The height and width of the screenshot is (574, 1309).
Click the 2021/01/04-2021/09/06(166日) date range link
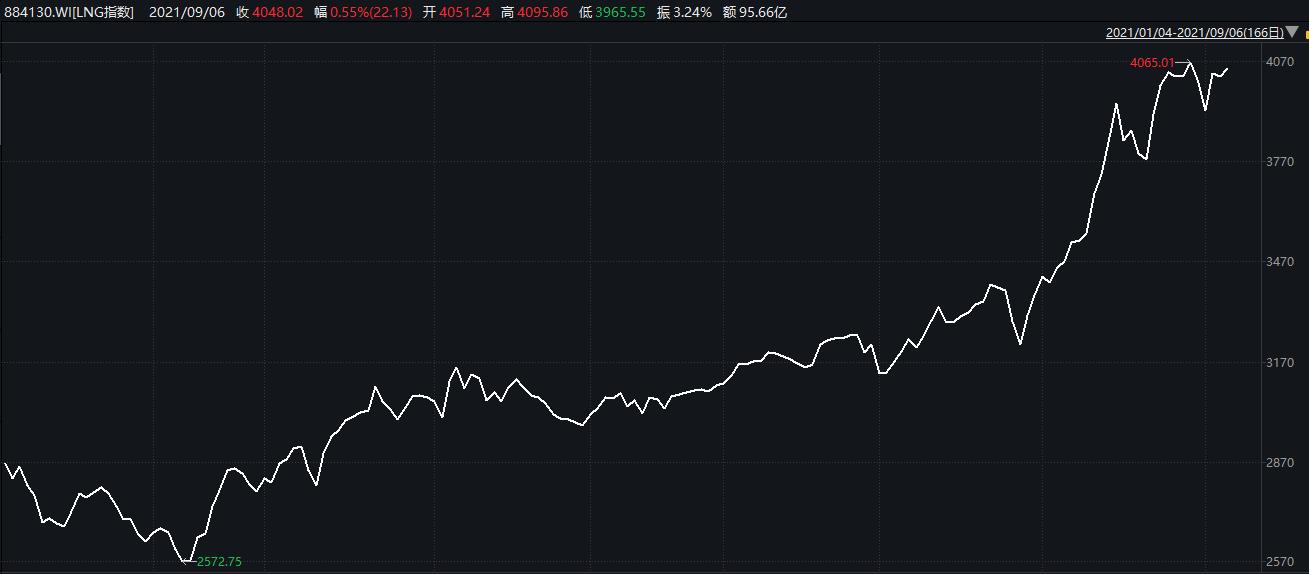(1195, 33)
